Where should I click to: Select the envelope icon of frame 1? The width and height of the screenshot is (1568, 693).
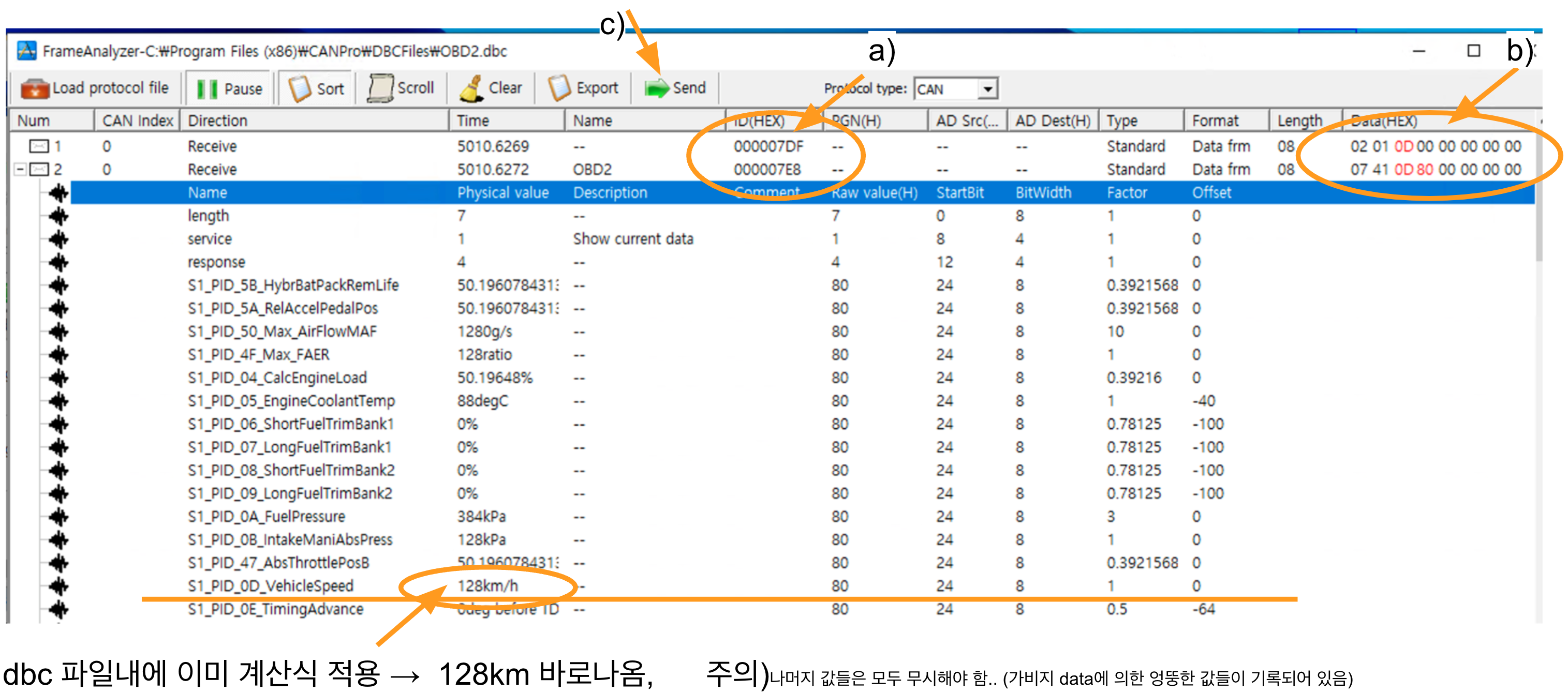39,146
